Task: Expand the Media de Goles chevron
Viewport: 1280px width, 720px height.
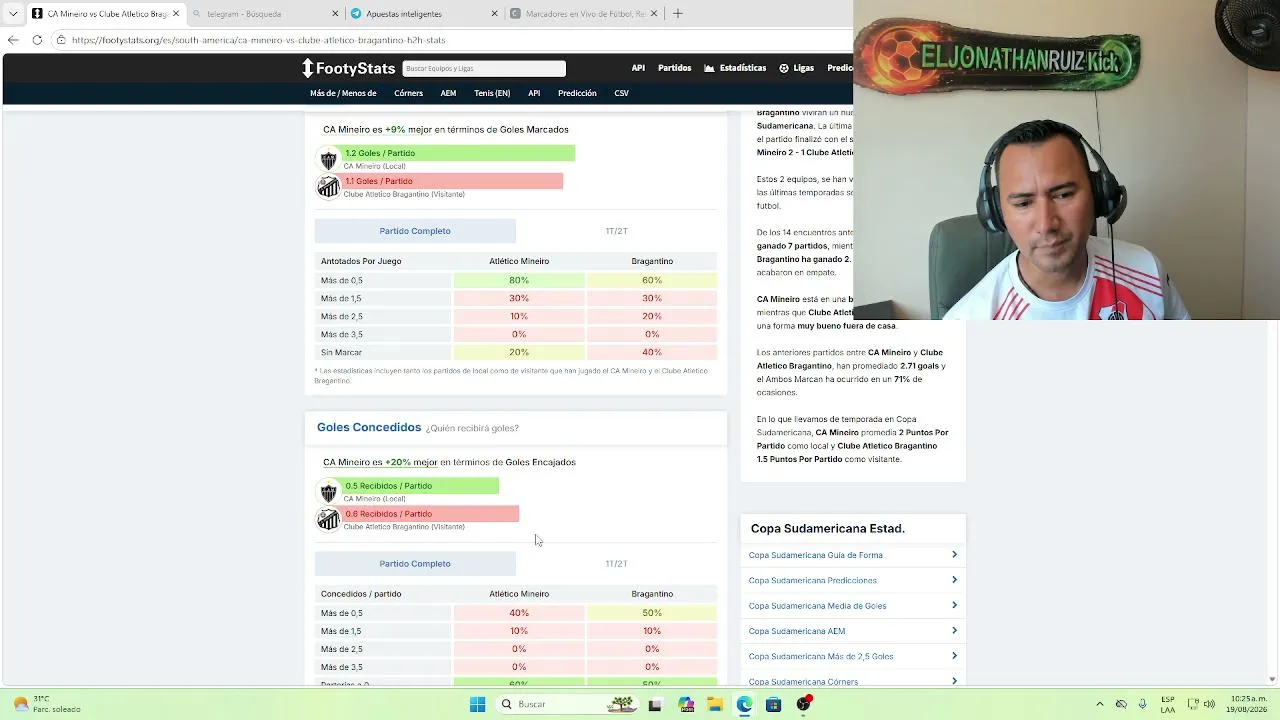Action: click(954, 605)
